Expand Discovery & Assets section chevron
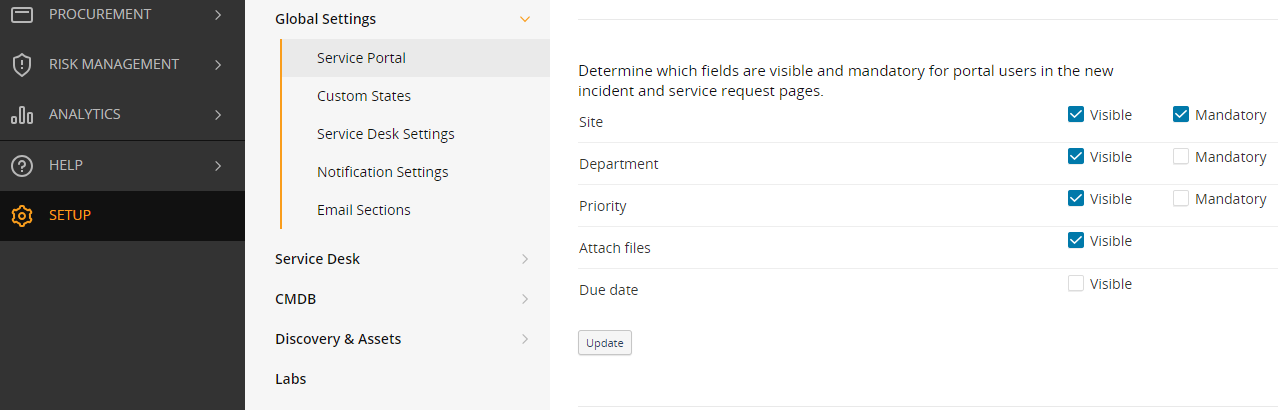Screen dimensions: 1279x410 coord(525,339)
